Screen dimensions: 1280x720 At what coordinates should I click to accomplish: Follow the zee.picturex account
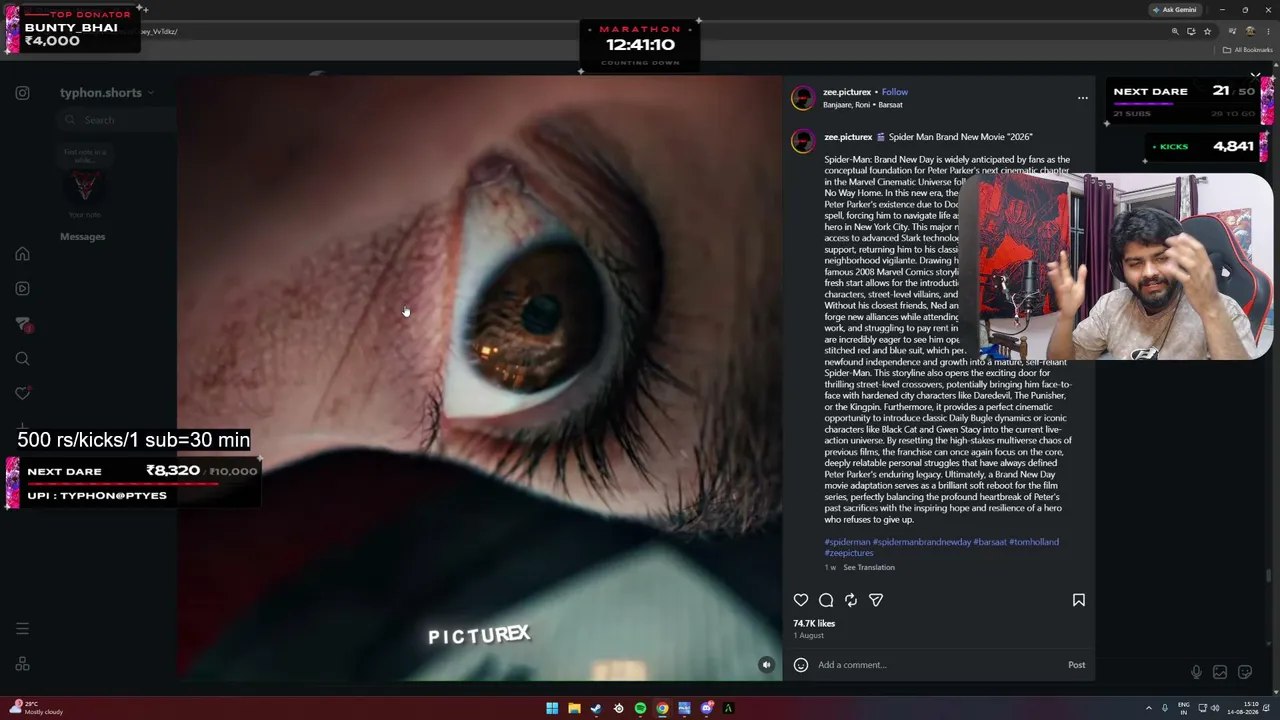click(x=895, y=92)
